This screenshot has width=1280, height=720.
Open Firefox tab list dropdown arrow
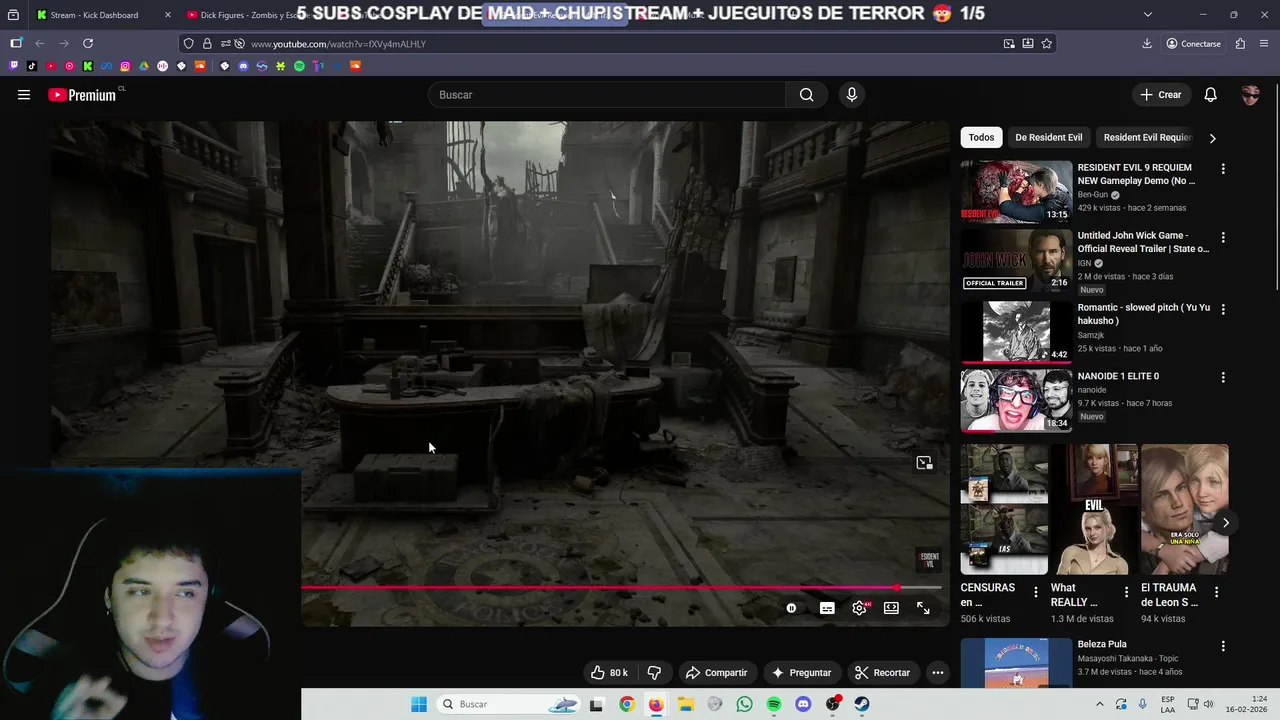1147,14
